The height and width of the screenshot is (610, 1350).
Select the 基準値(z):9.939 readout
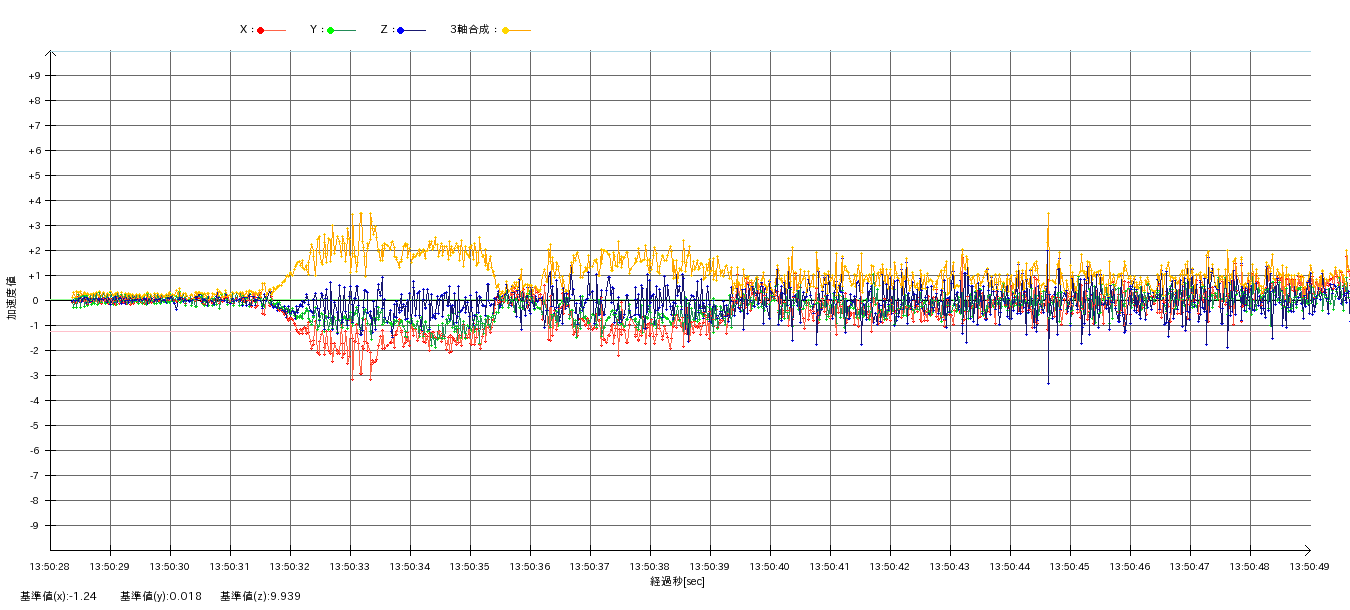tap(261, 596)
